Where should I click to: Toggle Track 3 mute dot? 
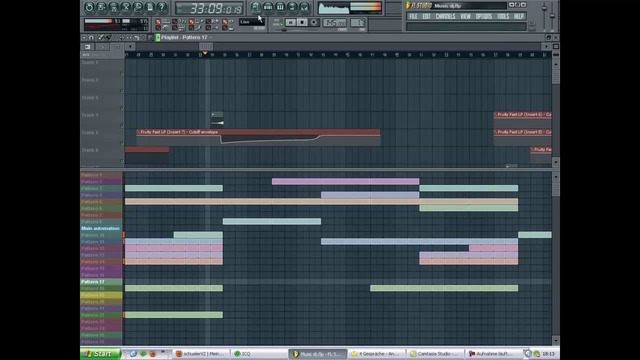122,109
